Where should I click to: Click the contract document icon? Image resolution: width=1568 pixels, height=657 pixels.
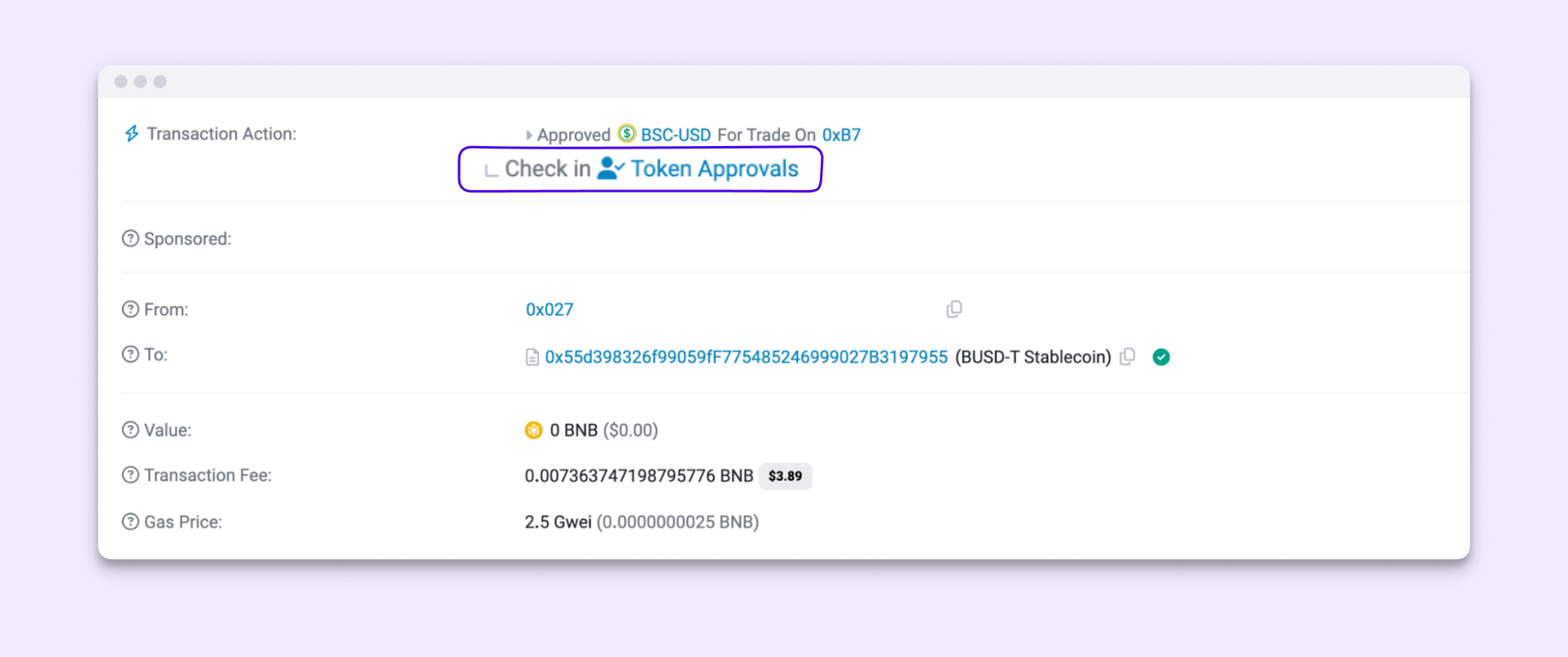(x=532, y=357)
